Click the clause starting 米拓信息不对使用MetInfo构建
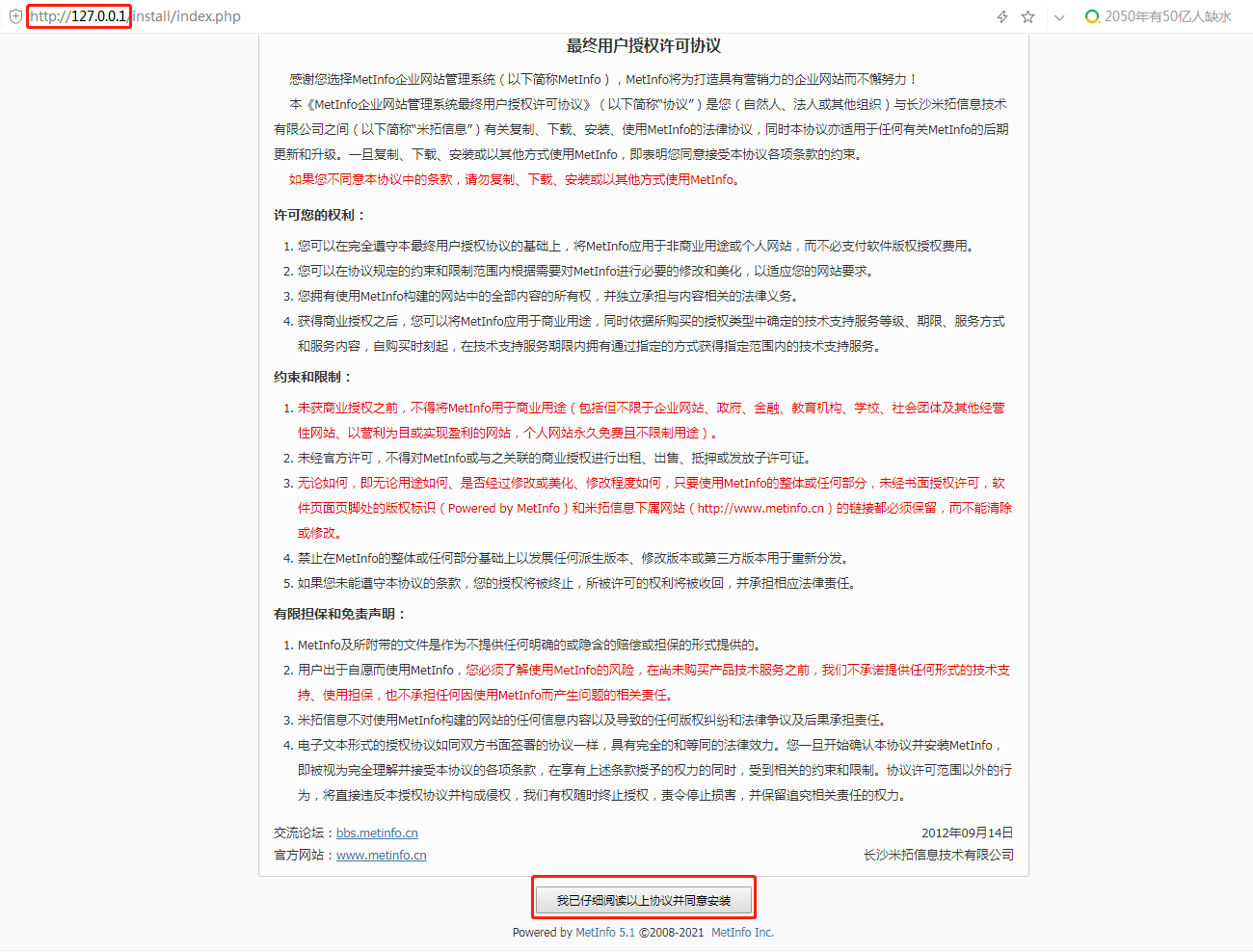1253x952 pixels. click(592, 720)
